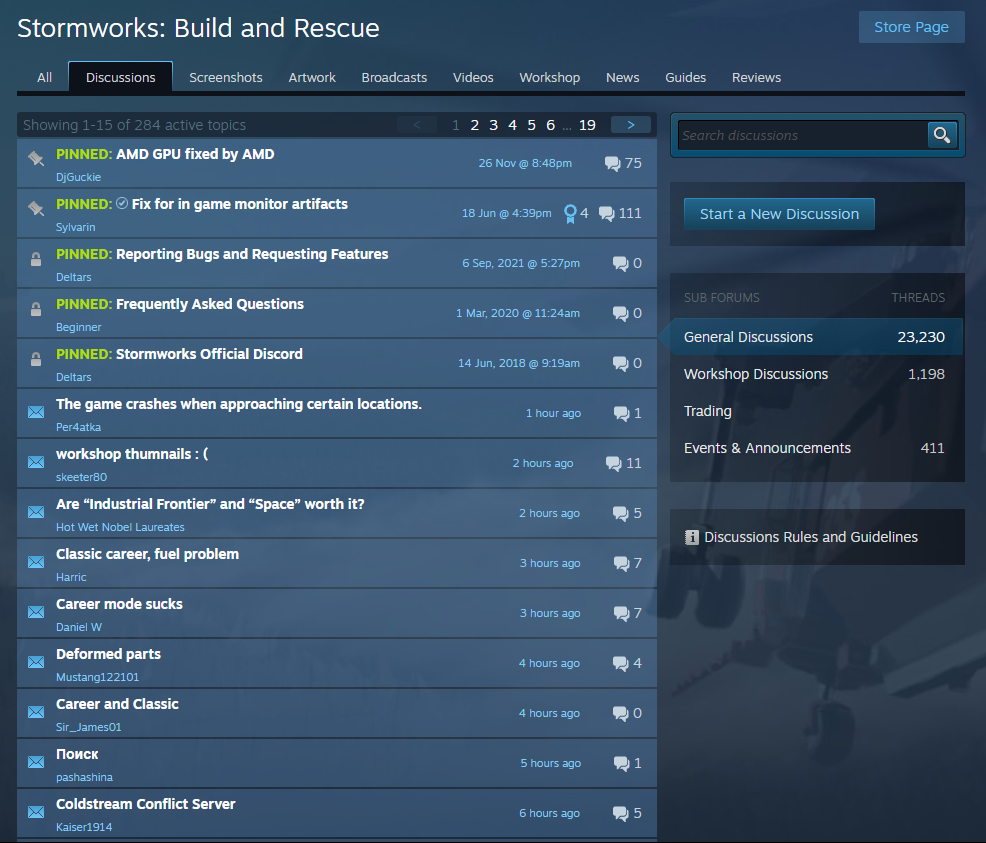Click envelope icon of Поиск thread

[36, 762]
